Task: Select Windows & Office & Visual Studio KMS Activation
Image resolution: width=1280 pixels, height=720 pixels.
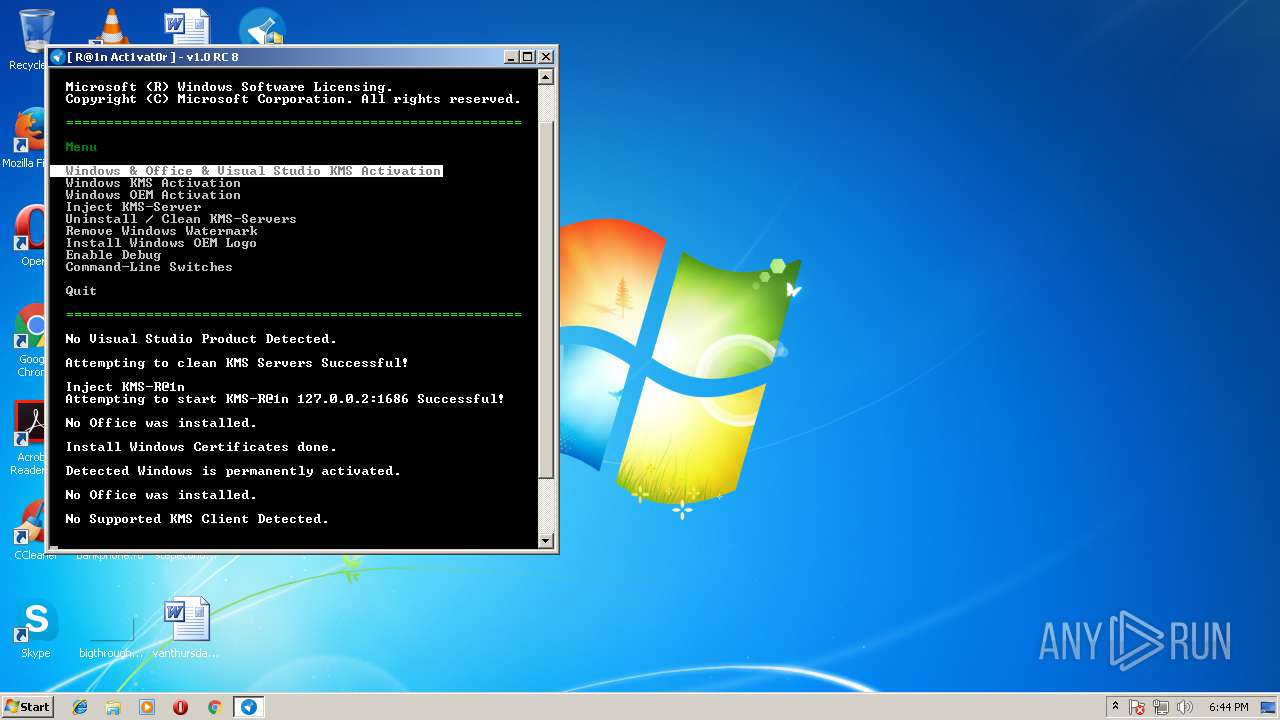Action: (246, 171)
